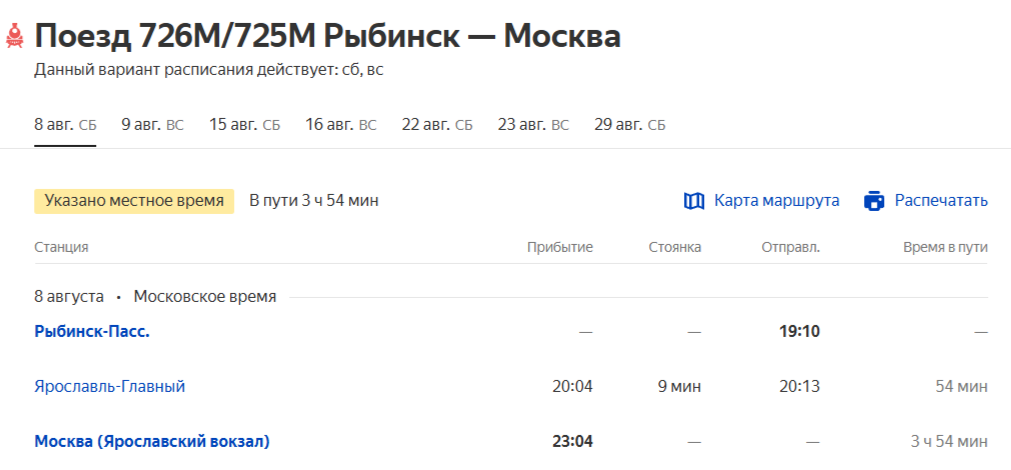Click the page title Поезд 726М/725М
Screen dimensions: 1011x470
[x=175, y=36]
